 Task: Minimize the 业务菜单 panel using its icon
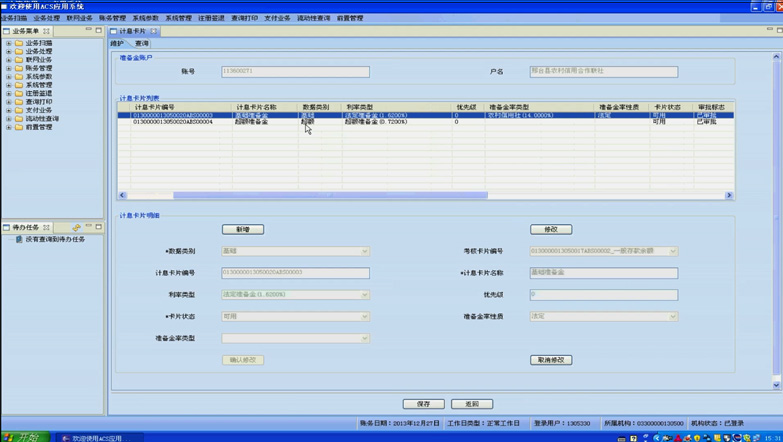pos(88,31)
